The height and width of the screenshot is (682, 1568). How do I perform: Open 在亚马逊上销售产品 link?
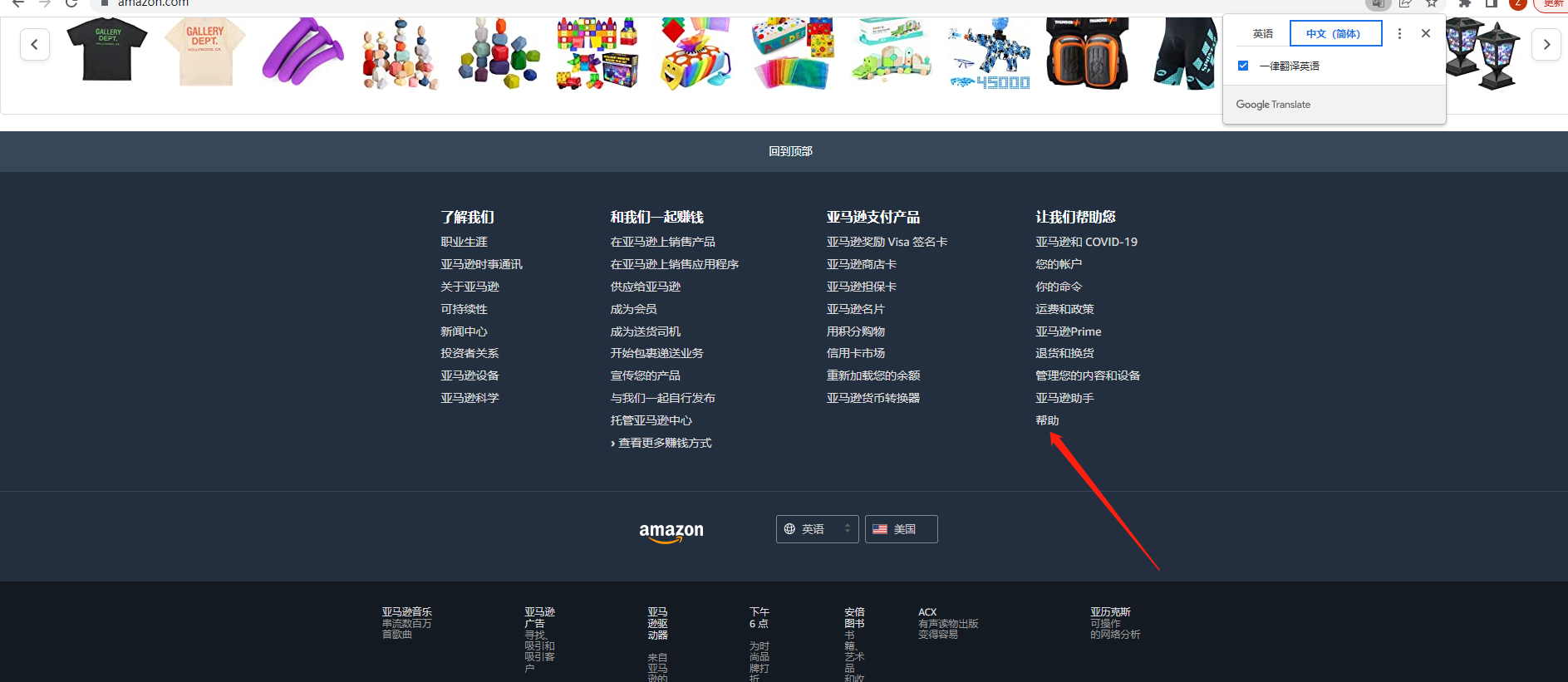(x=662, y=242)
